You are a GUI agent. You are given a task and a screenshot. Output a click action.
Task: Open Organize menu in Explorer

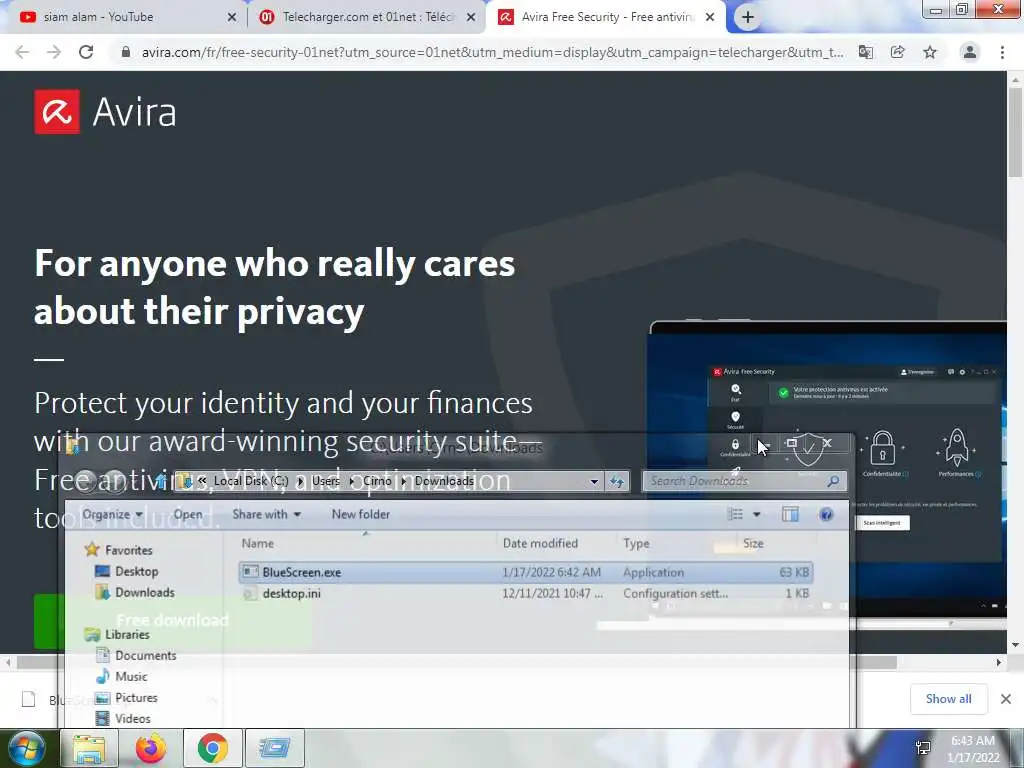pyautogui.click(x=112, y=515)
